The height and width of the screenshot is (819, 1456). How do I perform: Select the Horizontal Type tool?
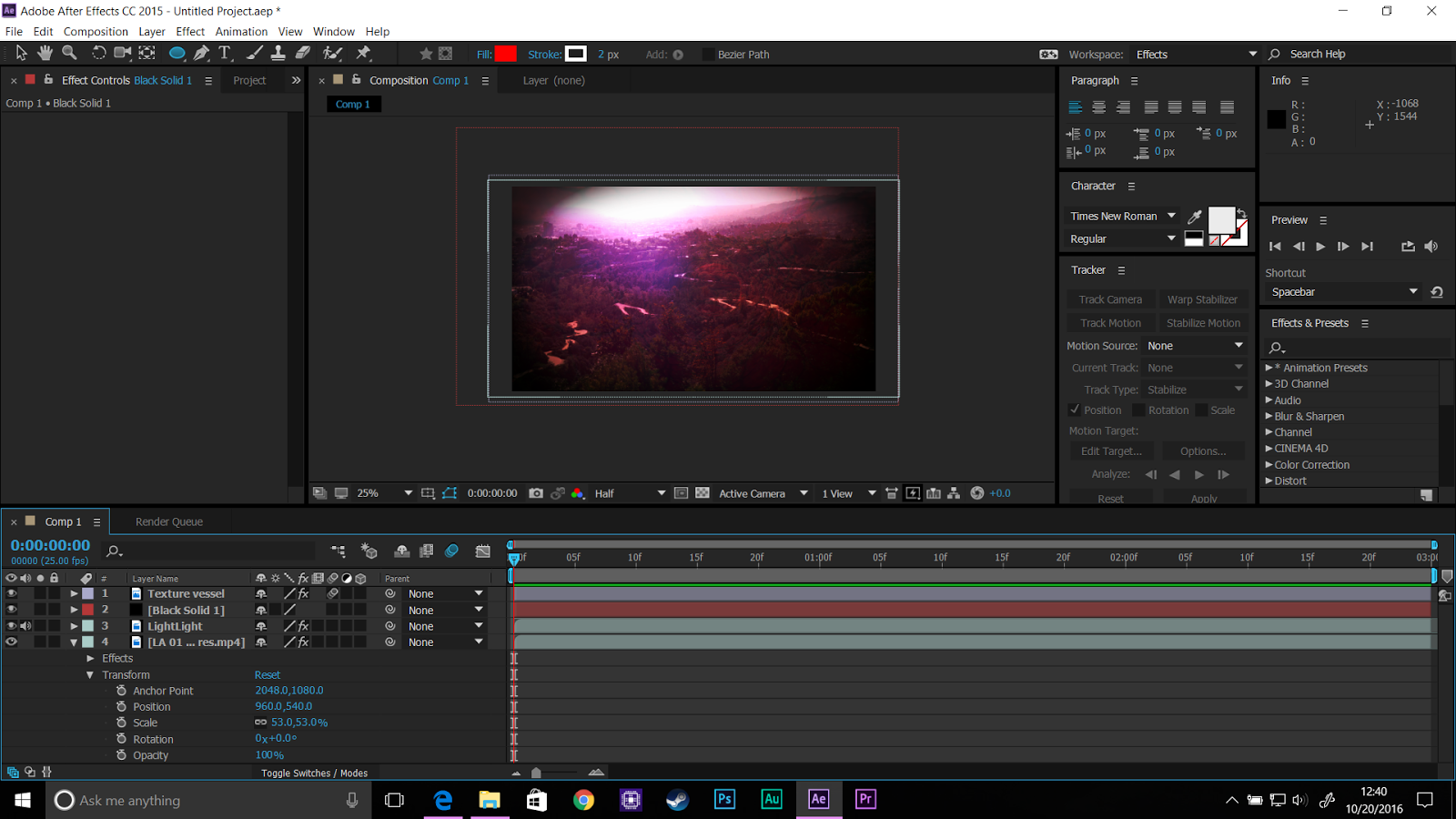pyautogui.click(x=225, y=53)
